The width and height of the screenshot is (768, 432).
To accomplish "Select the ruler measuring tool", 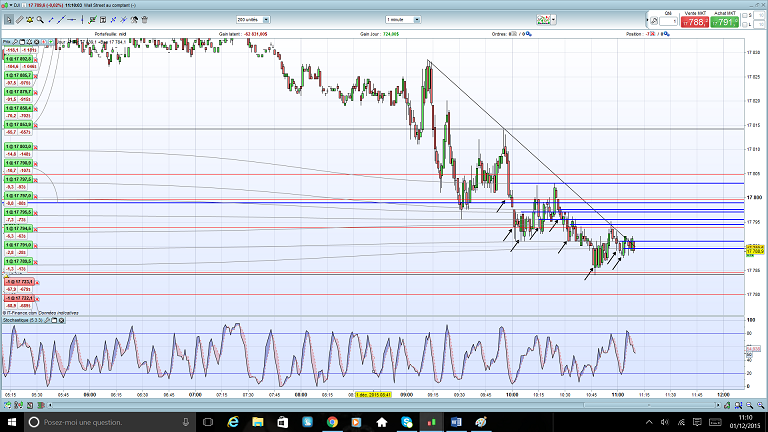I will [20, 20].
